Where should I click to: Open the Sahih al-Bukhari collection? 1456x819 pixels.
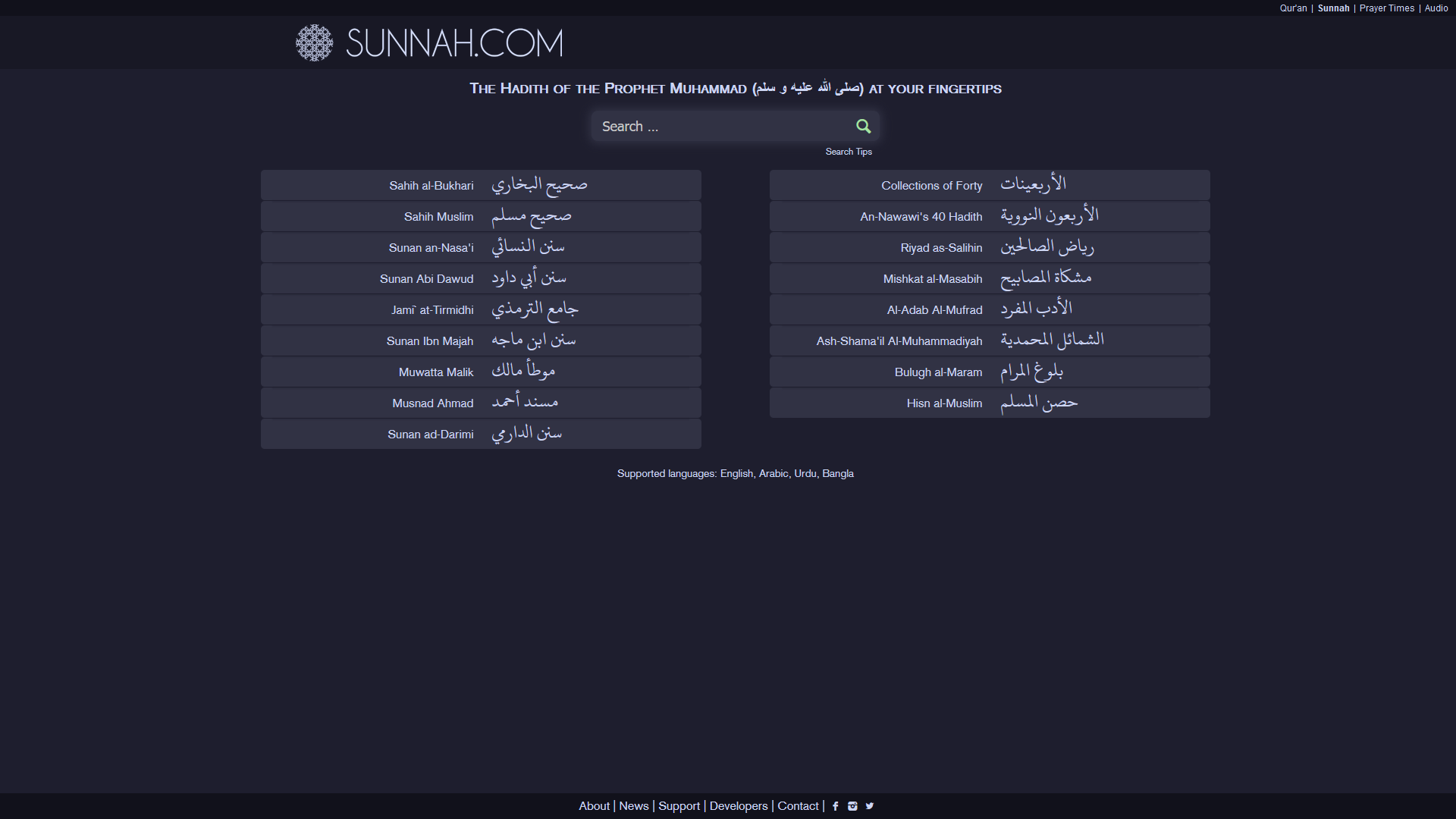(x=431, y=186)
